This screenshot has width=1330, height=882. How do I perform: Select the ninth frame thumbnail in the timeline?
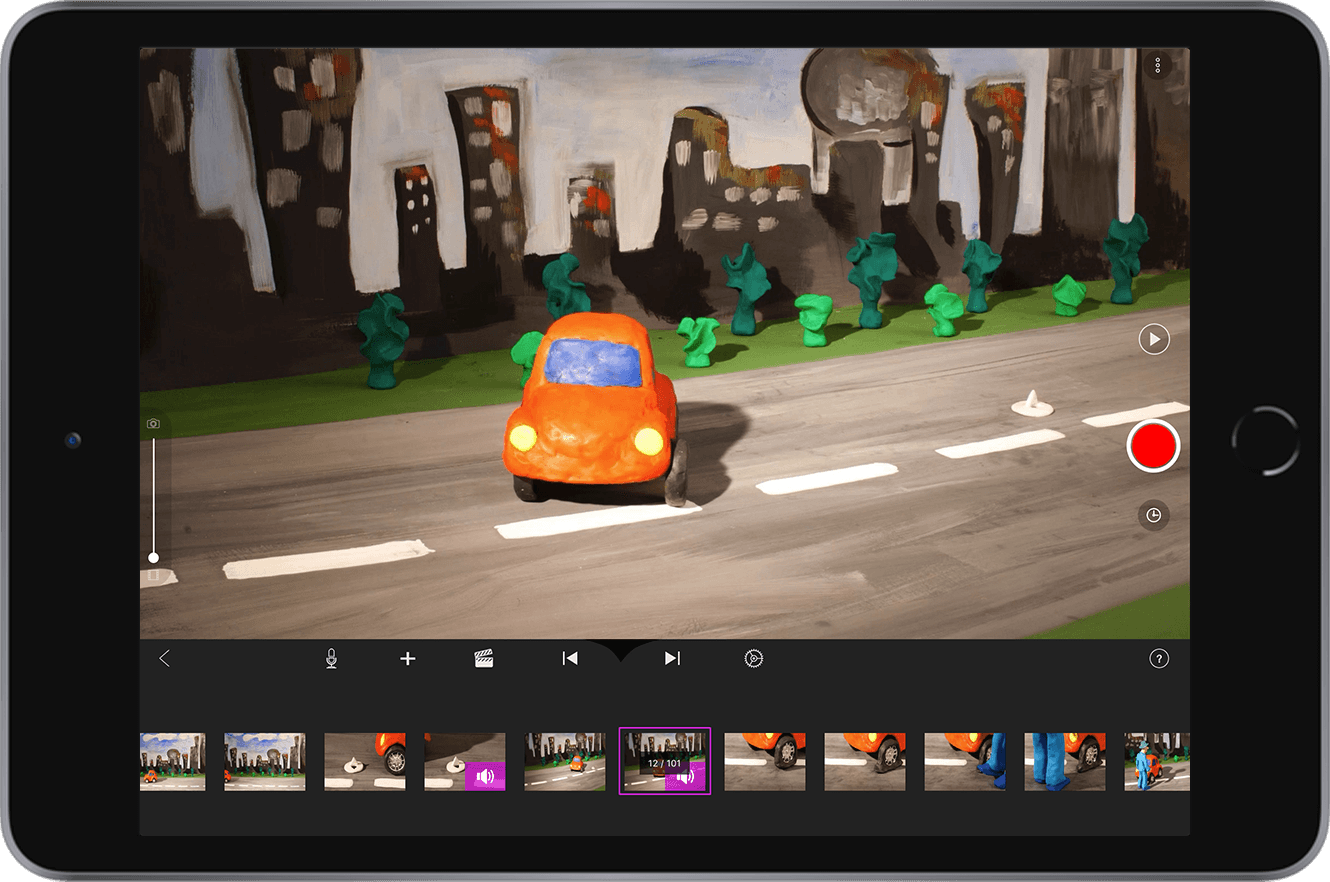tap(965, 762)
